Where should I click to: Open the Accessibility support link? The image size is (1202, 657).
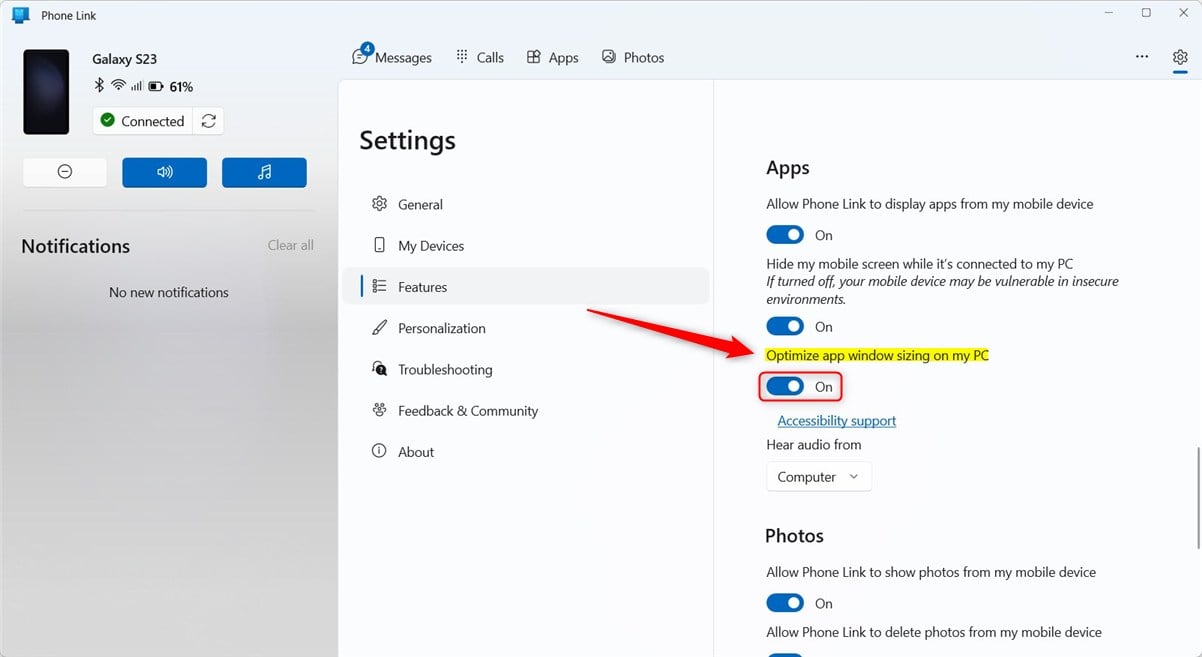[x=836, y=421]
